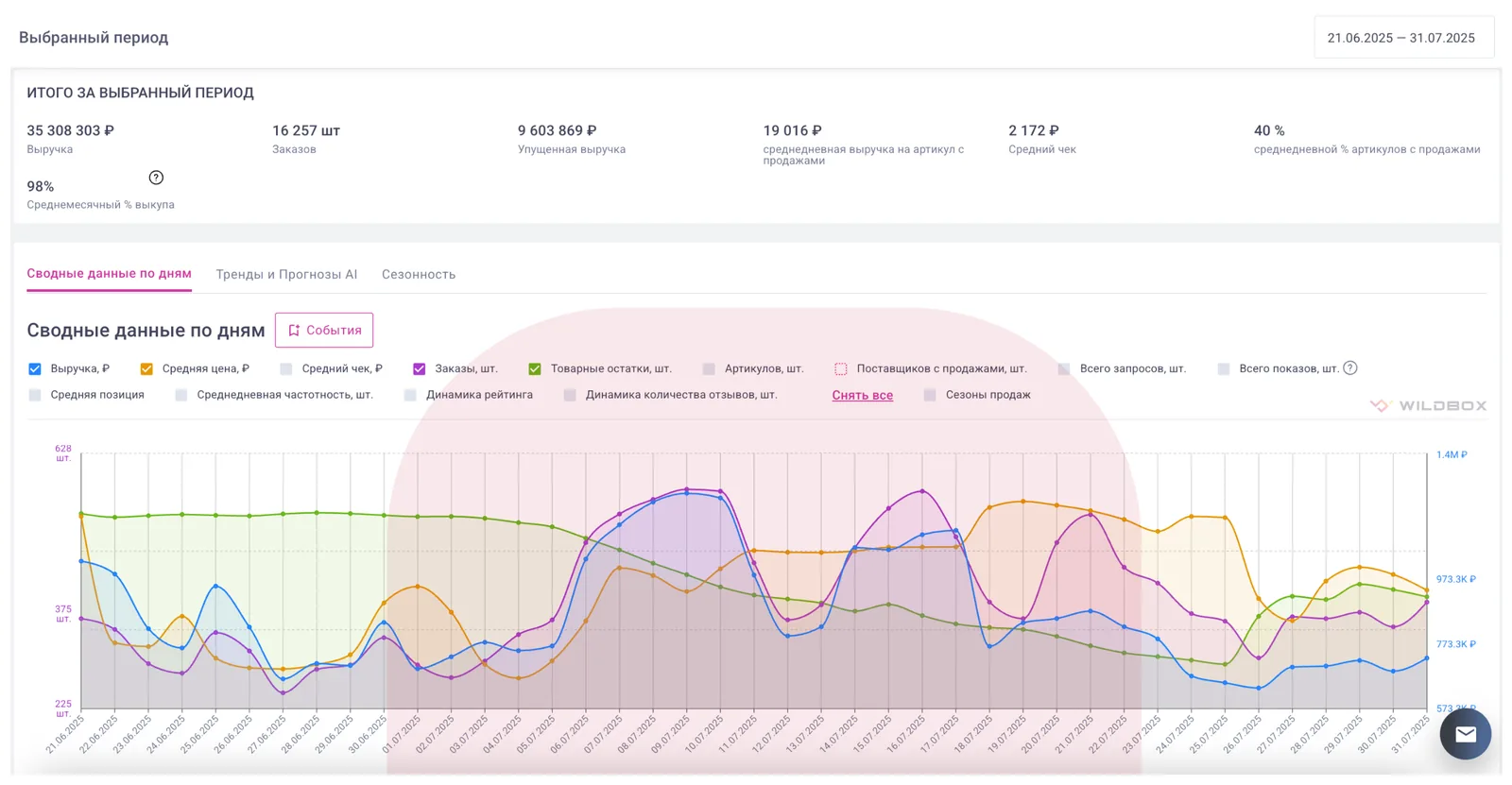Click the 21.06.2025 x-axis date label
Viewport: 1512px width, 785px height.
click(x=65, y=735)
